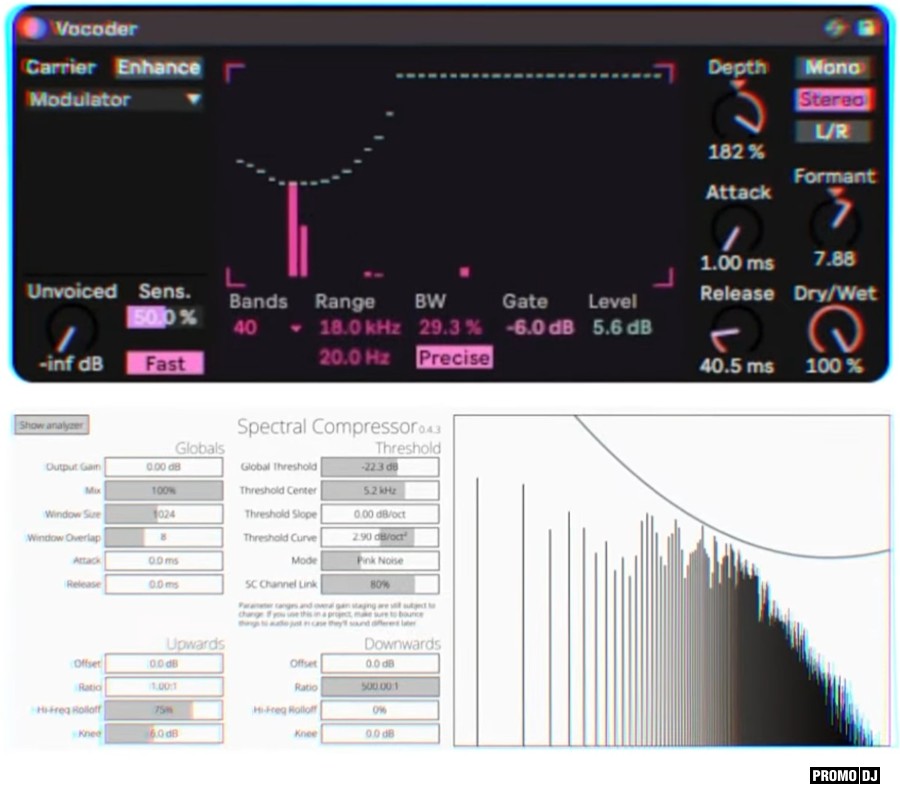Disable the Fast sensitivity toggle

(x=165, y=363)
